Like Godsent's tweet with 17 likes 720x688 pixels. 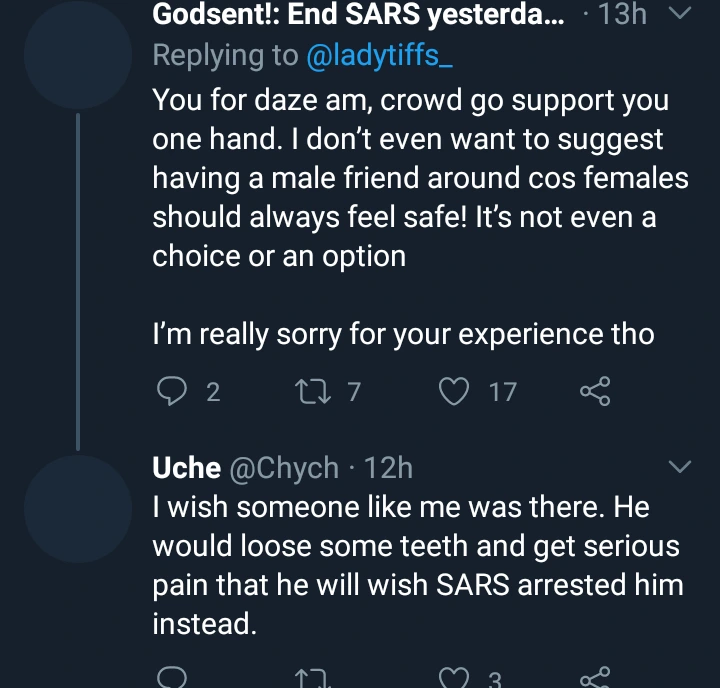(x=455, y=392)
